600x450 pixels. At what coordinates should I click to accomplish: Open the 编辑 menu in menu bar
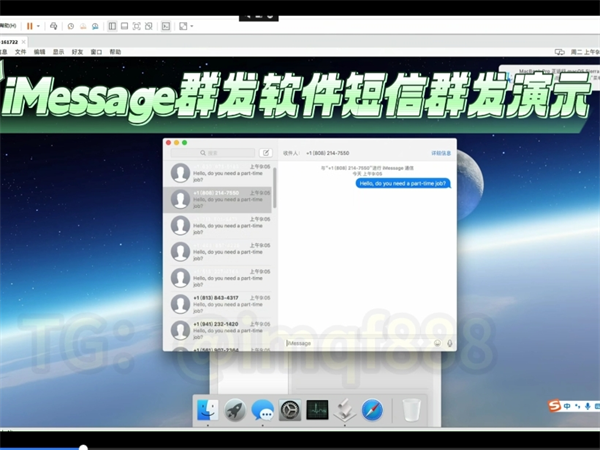(39, 51)
